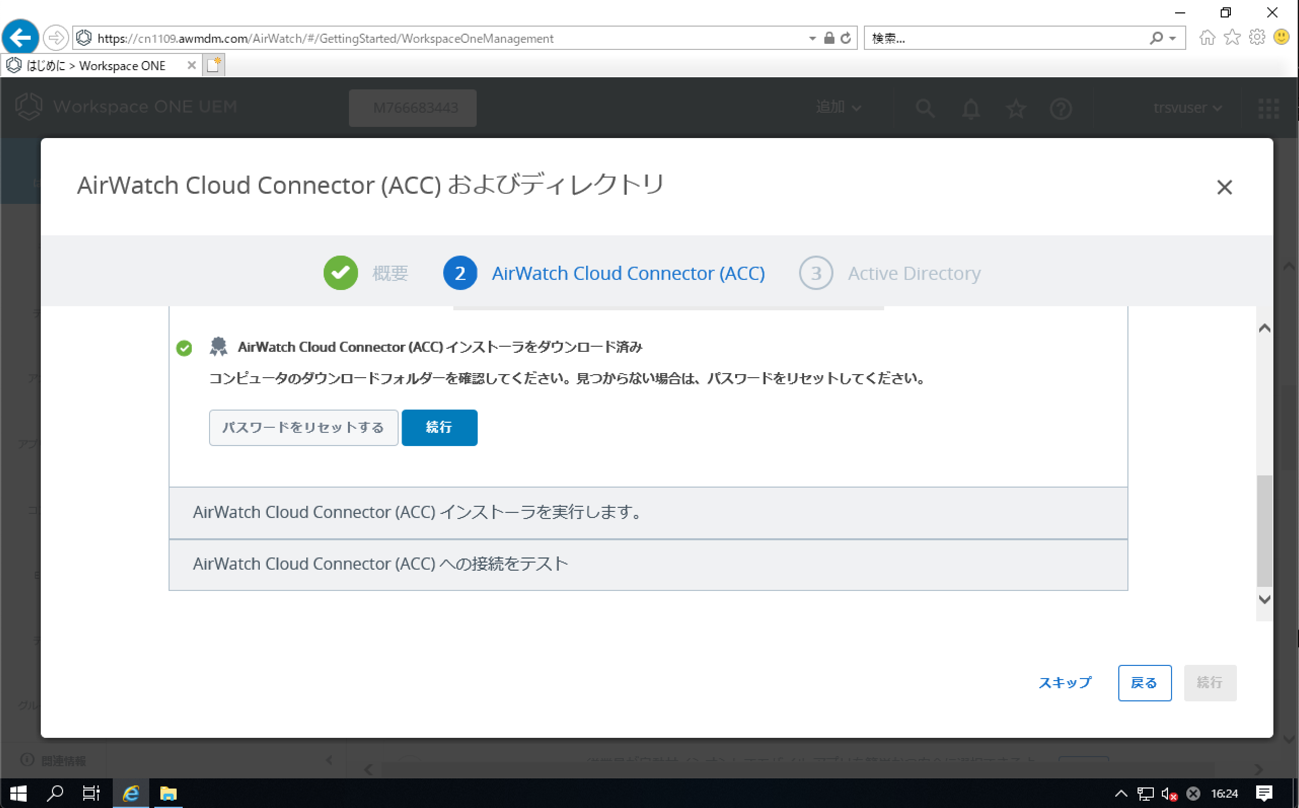Click the address bar URL field

(x=450, y=38)
